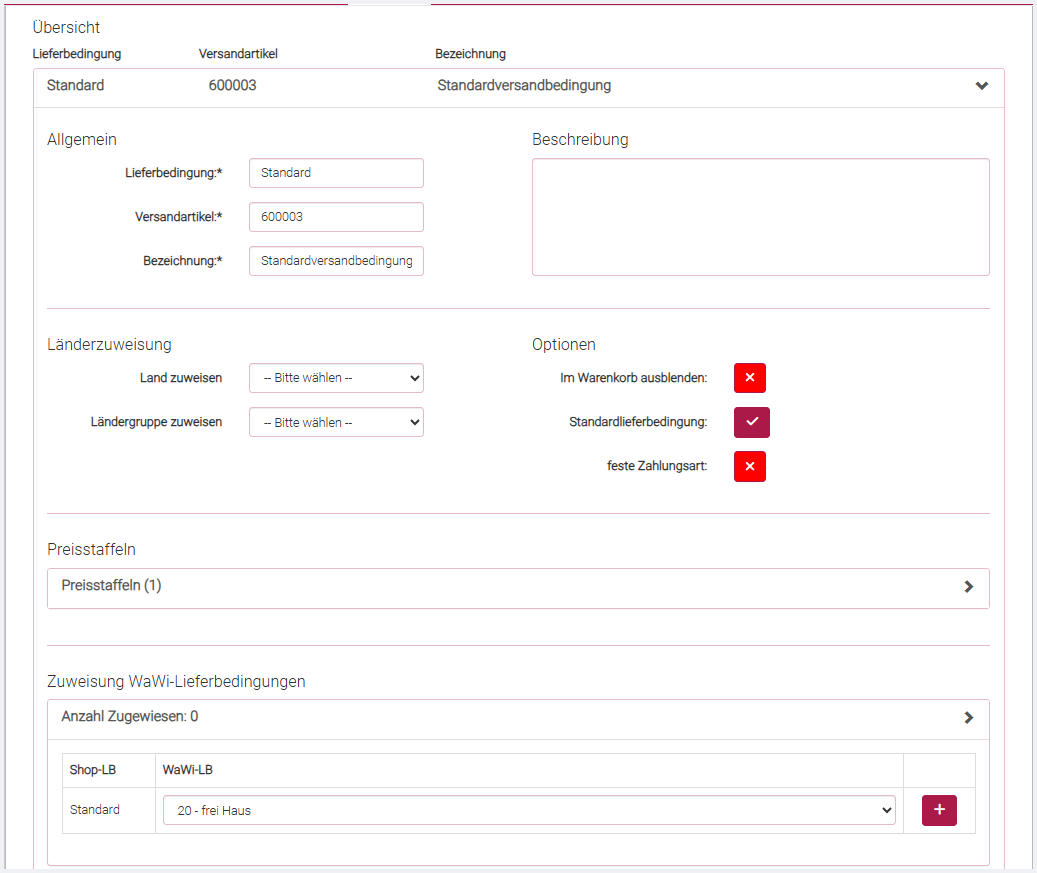Click chevron beside Anzahl Zugewiesen

[968, 717]
